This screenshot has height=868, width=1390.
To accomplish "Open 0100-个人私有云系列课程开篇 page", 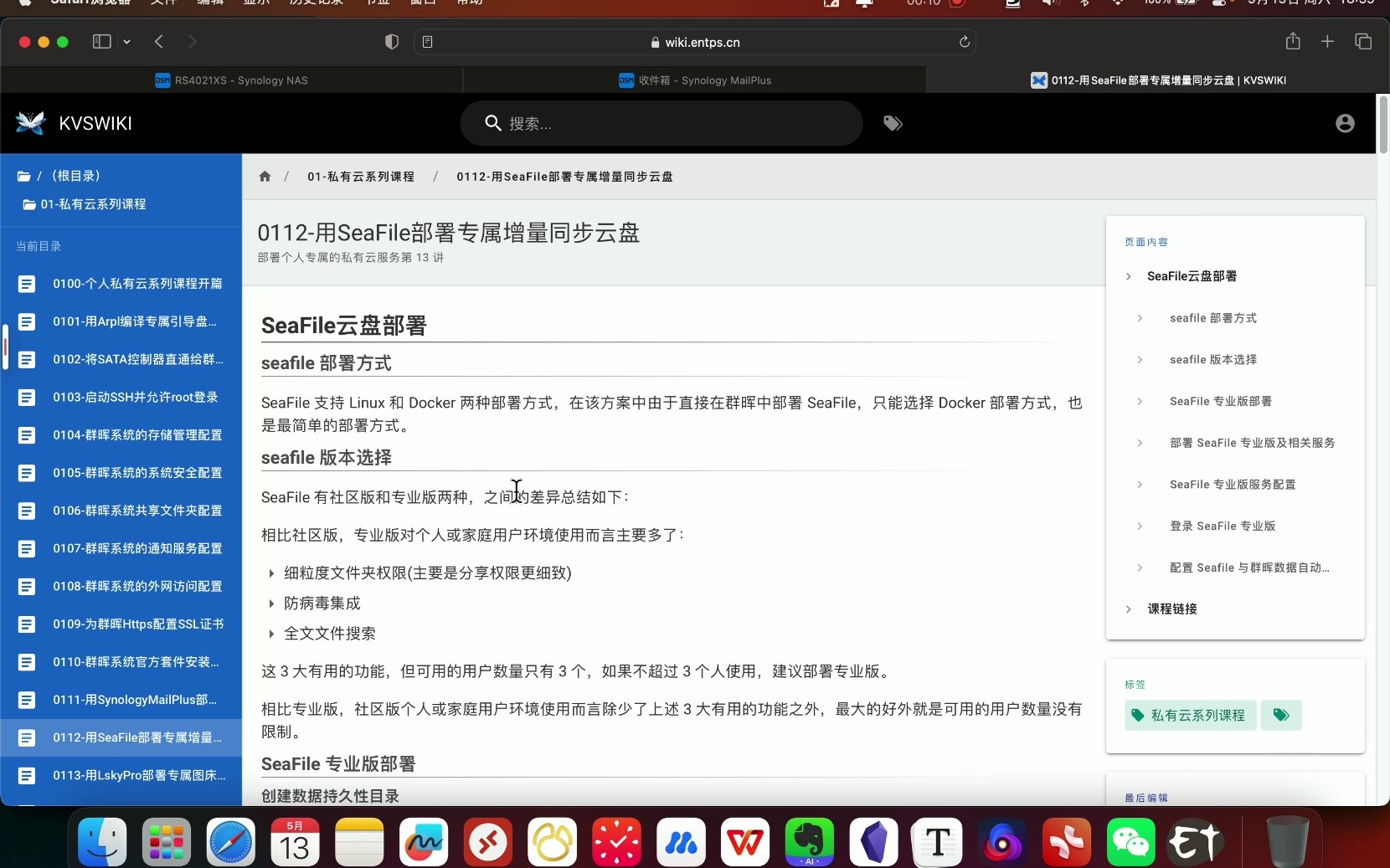I will tap(121, 284).
